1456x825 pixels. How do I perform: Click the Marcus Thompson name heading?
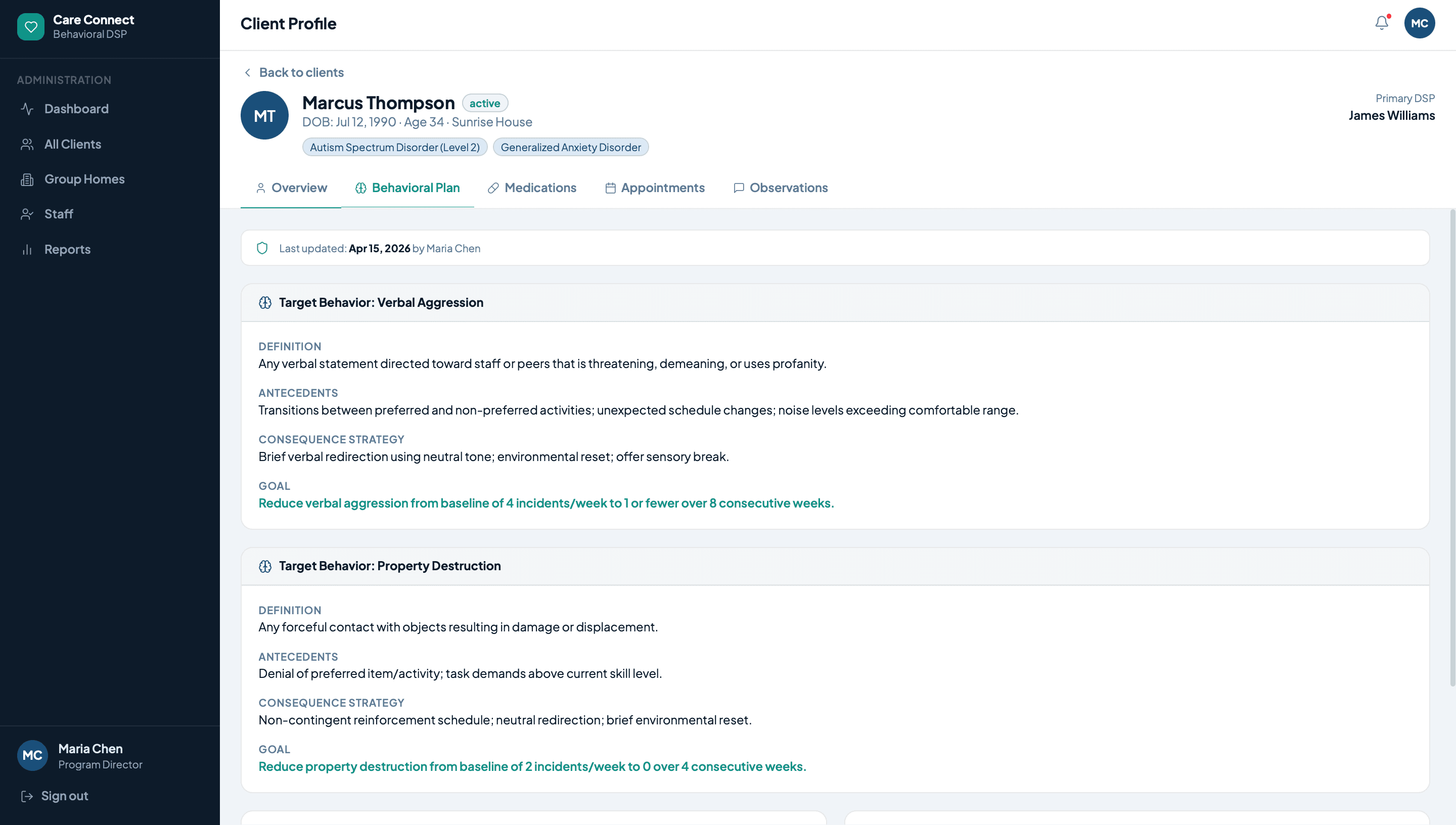click(x=379, y=103)
